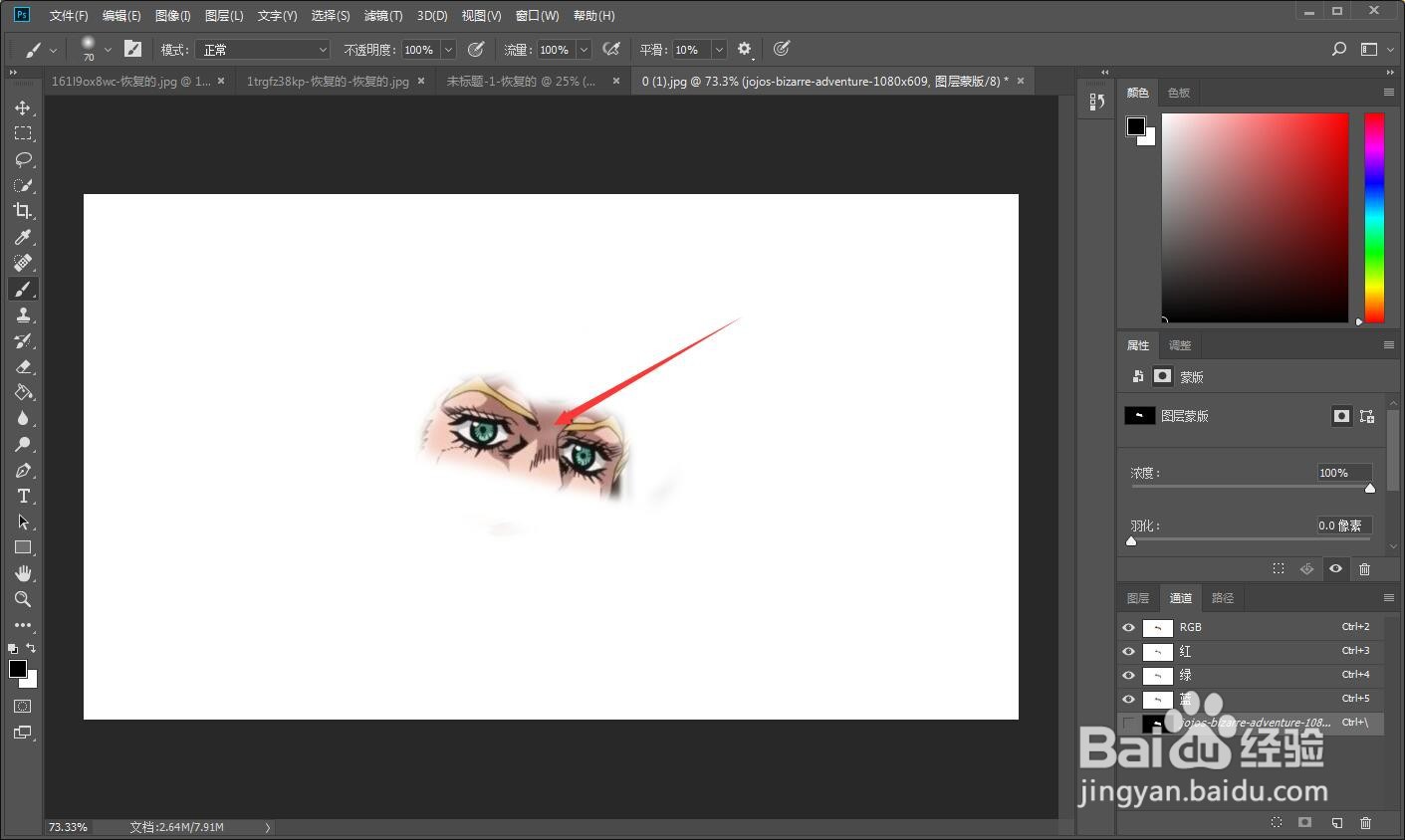Image resolution: width=1405 pixels, height=840 pixels.
Task: Open the flow slider dropdown
Action: 584,50
